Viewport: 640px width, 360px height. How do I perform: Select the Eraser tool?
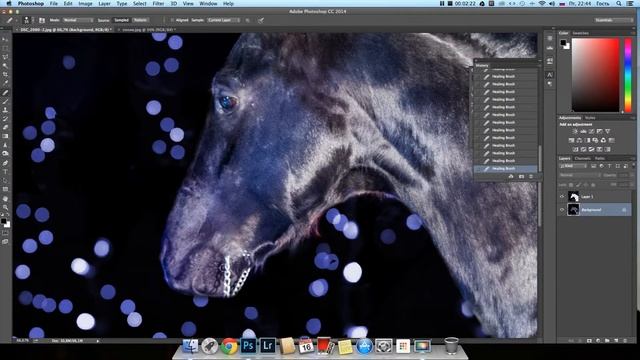[x=5, y=127]
